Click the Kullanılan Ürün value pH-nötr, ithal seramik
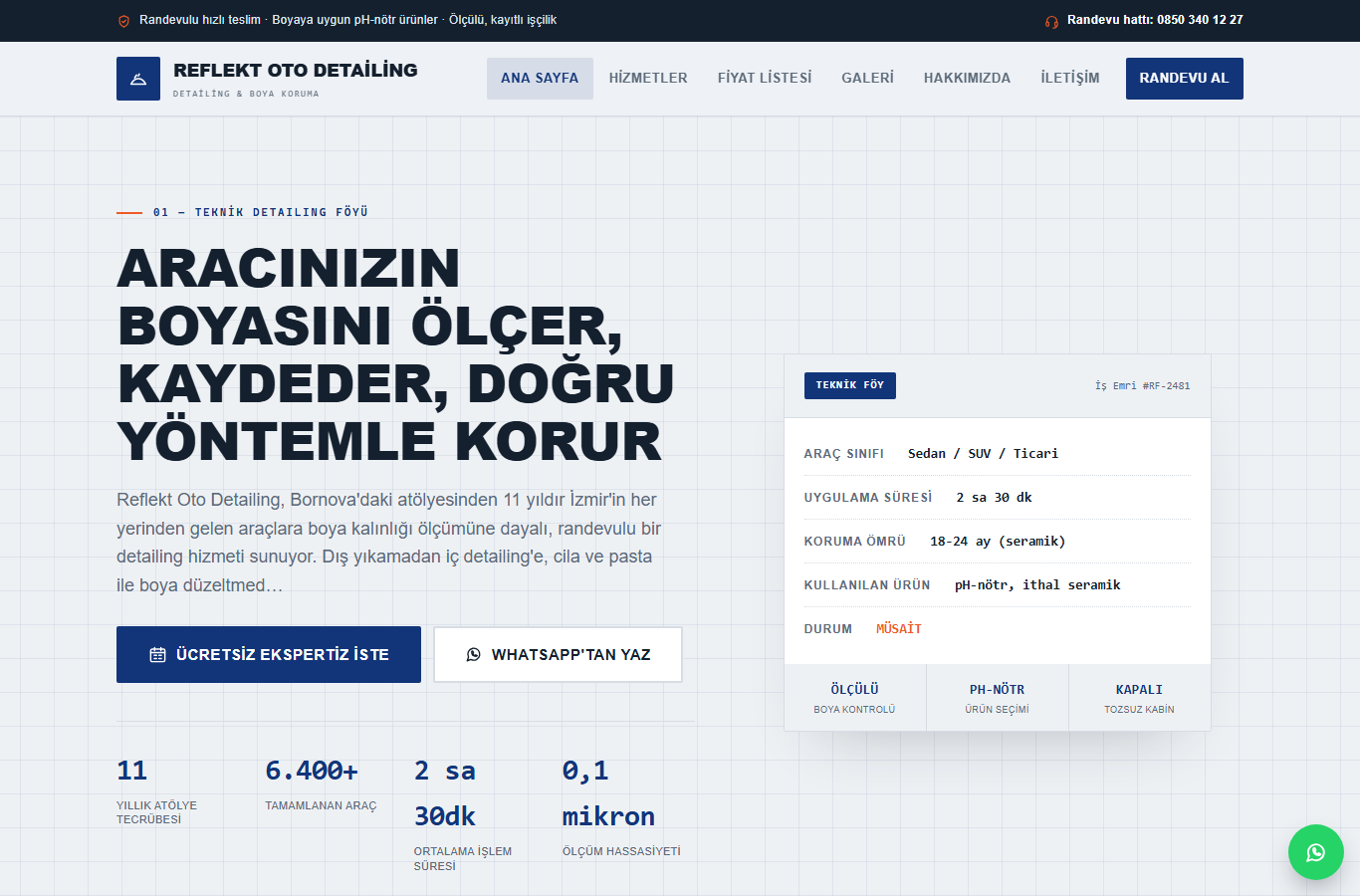 tap(1037, 585)
